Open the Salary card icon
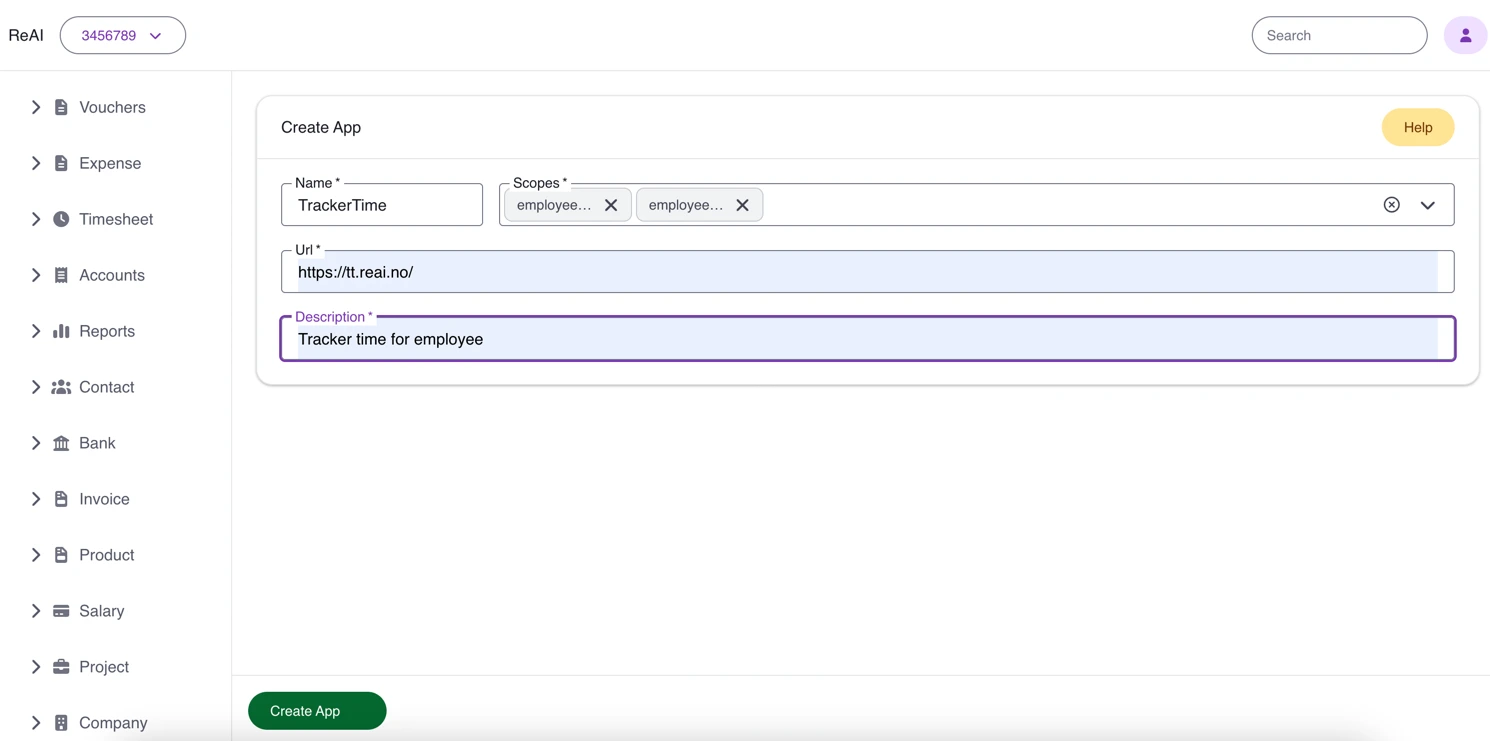 [62, 611]
